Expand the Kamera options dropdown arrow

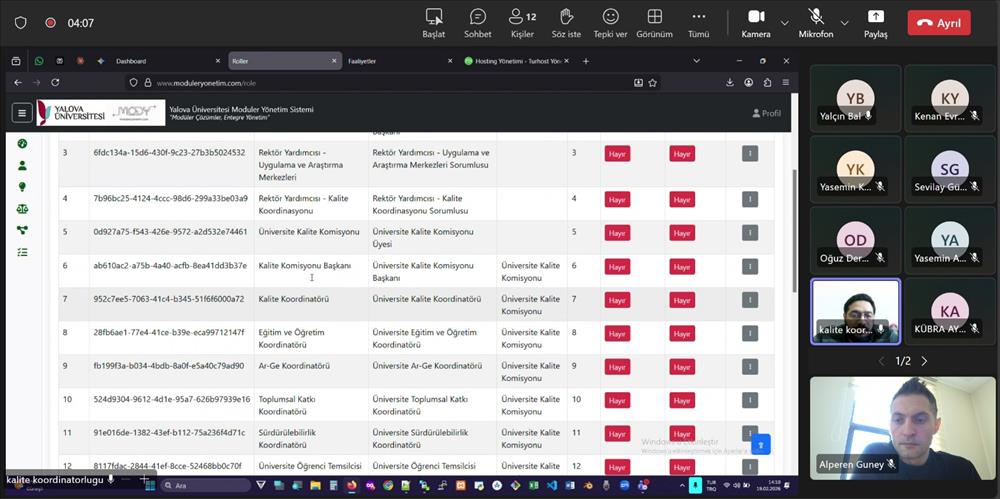[784, 22]
